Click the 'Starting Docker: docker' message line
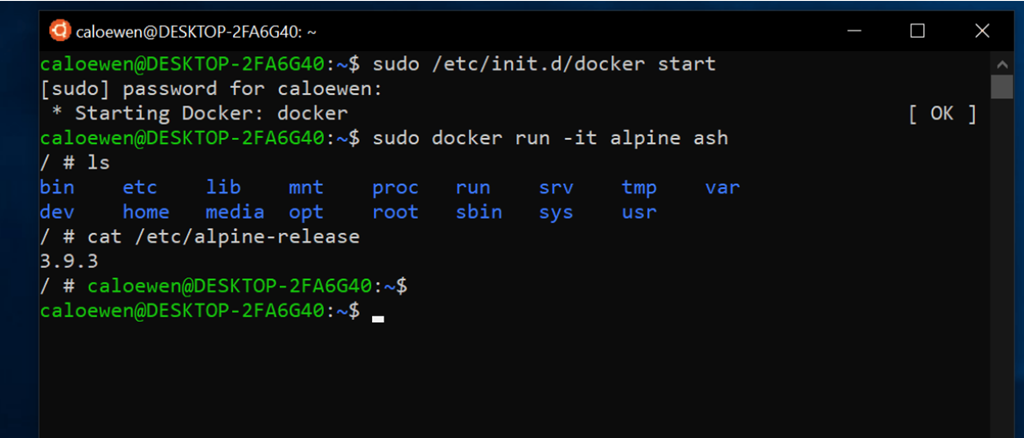1024x438 pixels. 200,114
